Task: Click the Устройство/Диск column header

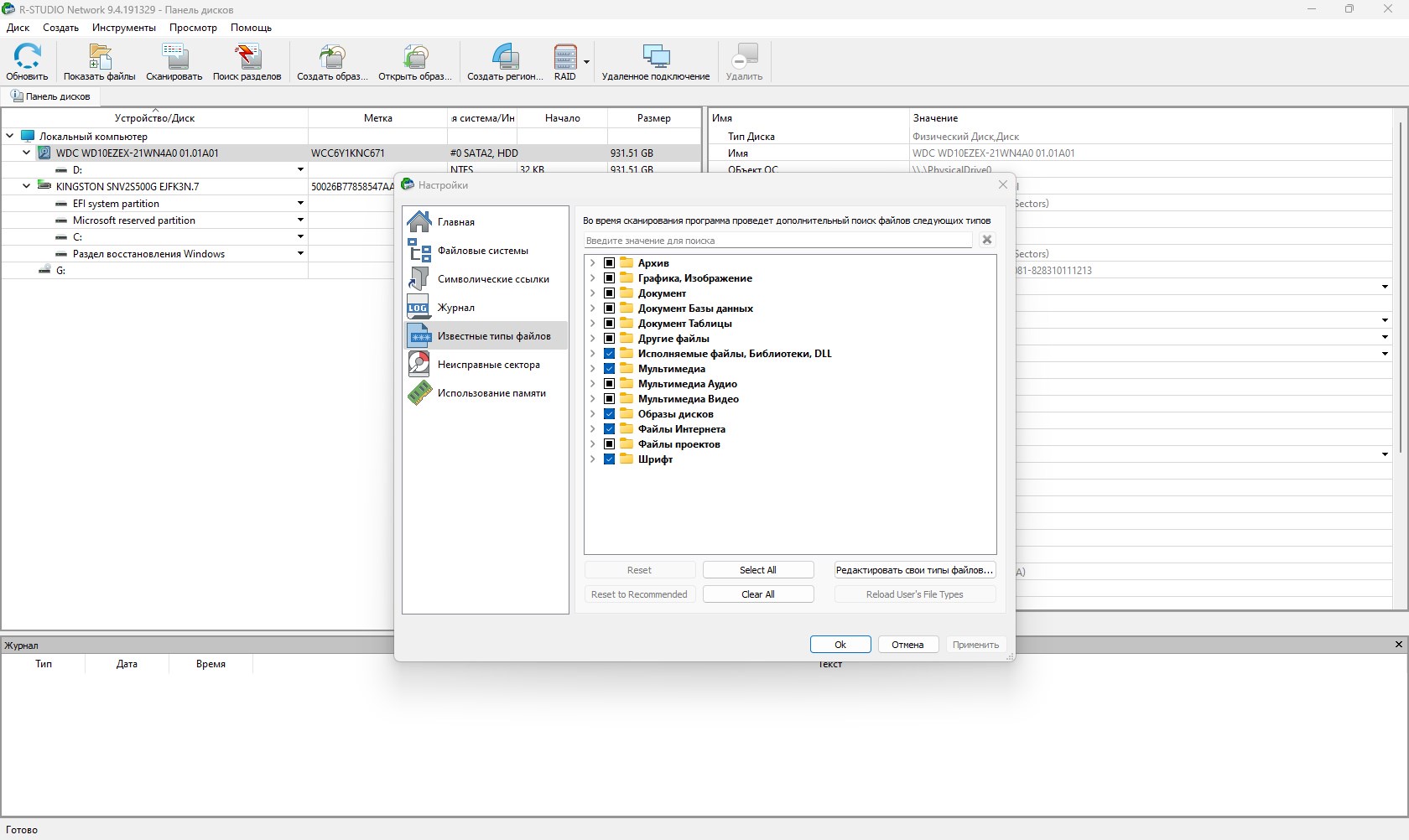Action: 154,118
